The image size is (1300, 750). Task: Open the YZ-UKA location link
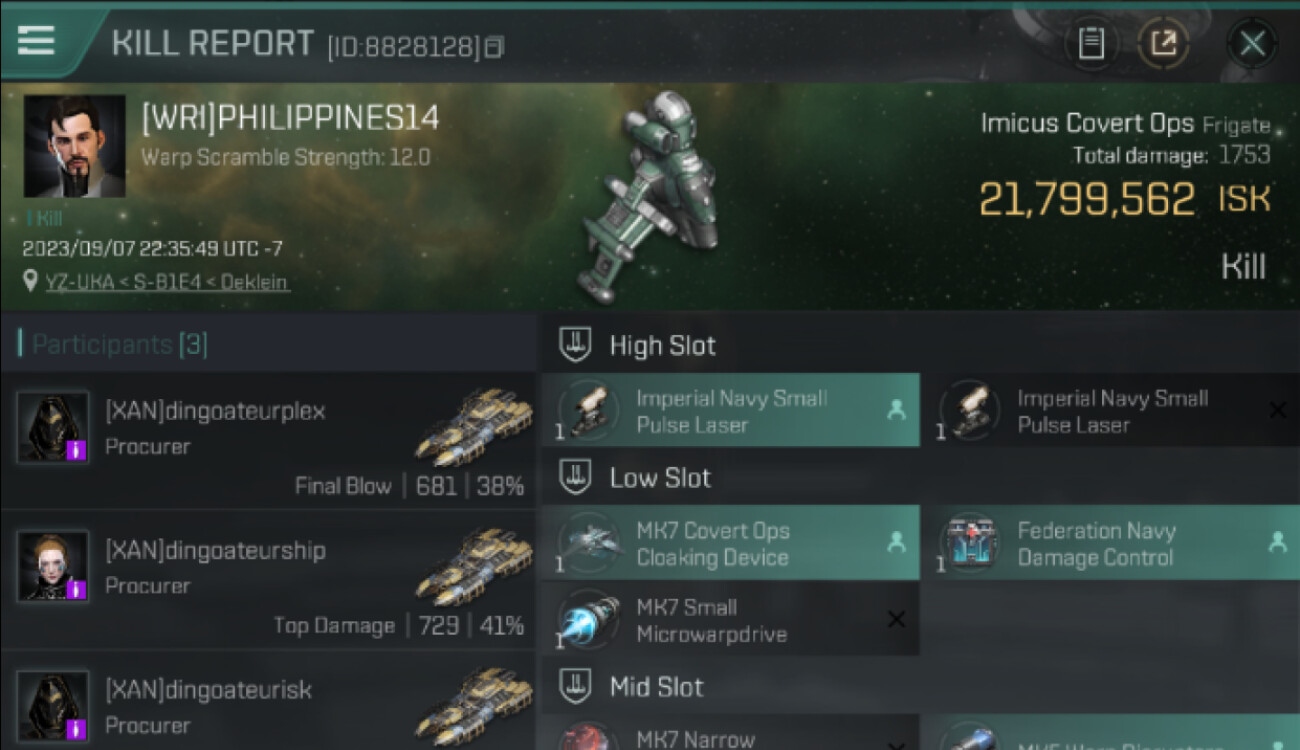coord(167,282)
